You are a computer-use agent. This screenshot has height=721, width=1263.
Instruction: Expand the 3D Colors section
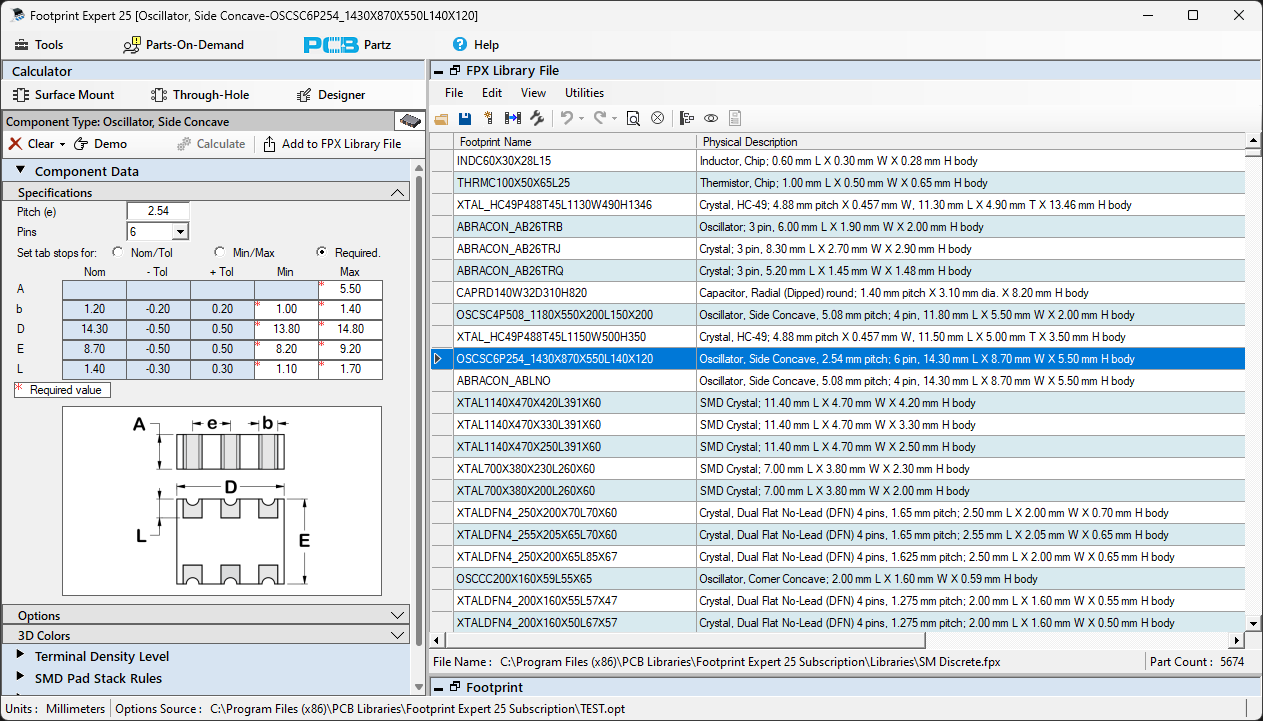pyautogui.click(x=398, y=635)
